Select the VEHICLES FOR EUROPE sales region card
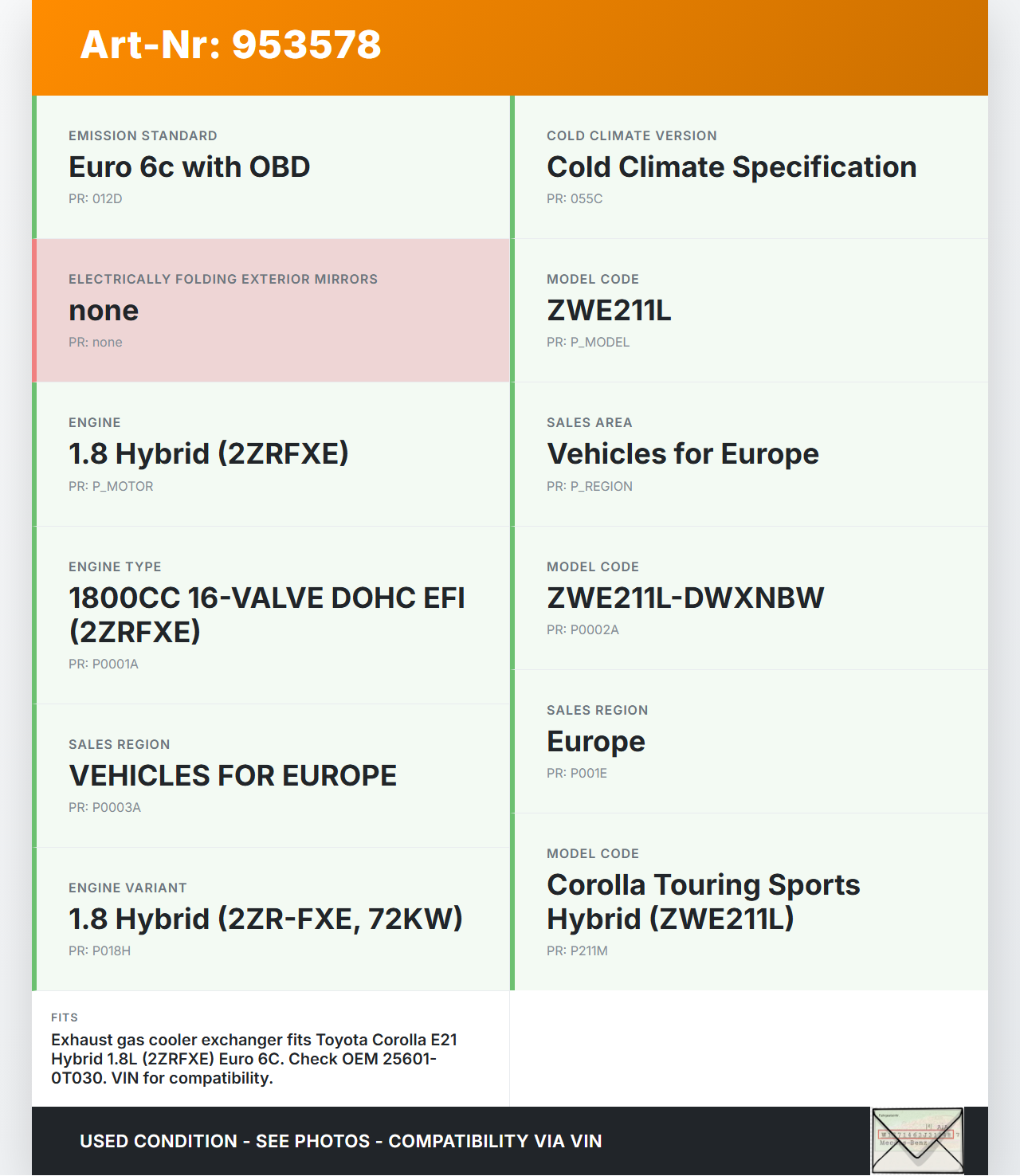This screenshot has height=1176, width=1020. (271, 775)
